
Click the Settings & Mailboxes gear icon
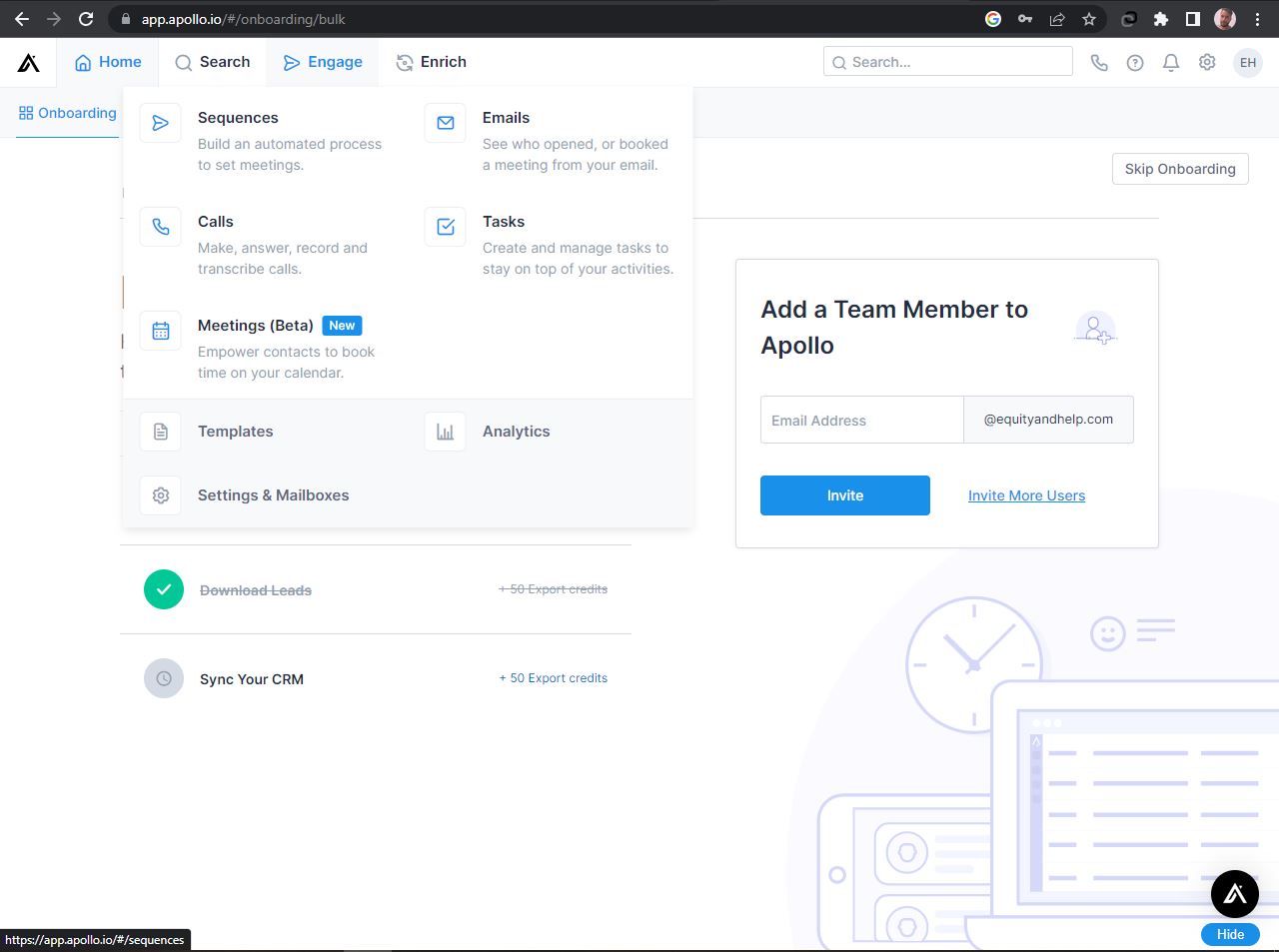(x=161, y=495)
